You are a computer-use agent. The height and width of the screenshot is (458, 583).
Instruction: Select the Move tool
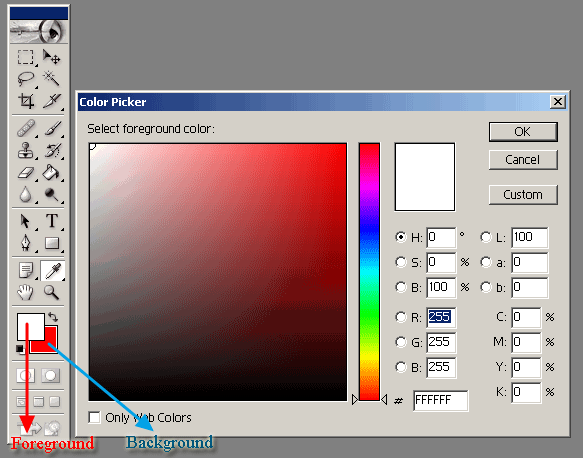pyautogui.click(x=51, y=57)
